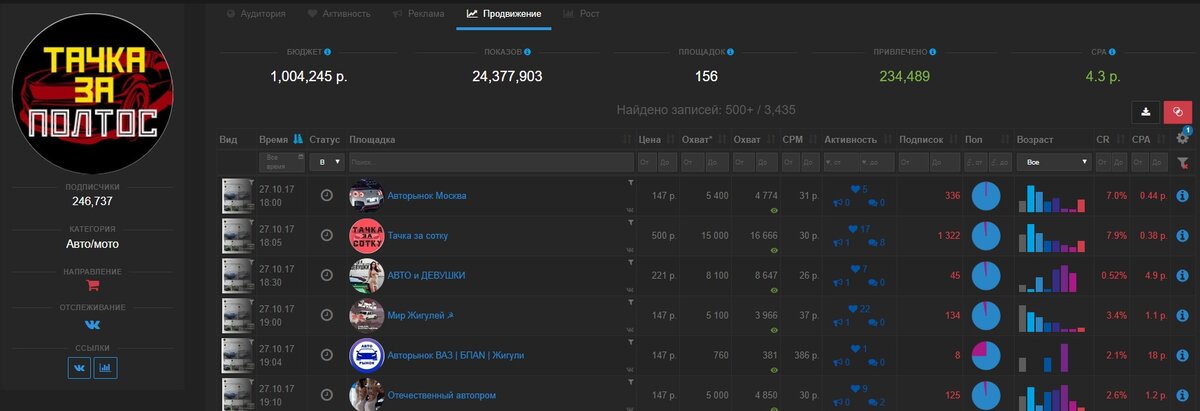1200x411 pixels.
Task: Click eye icon under reach 3 966
Action: tap(773, 329)
